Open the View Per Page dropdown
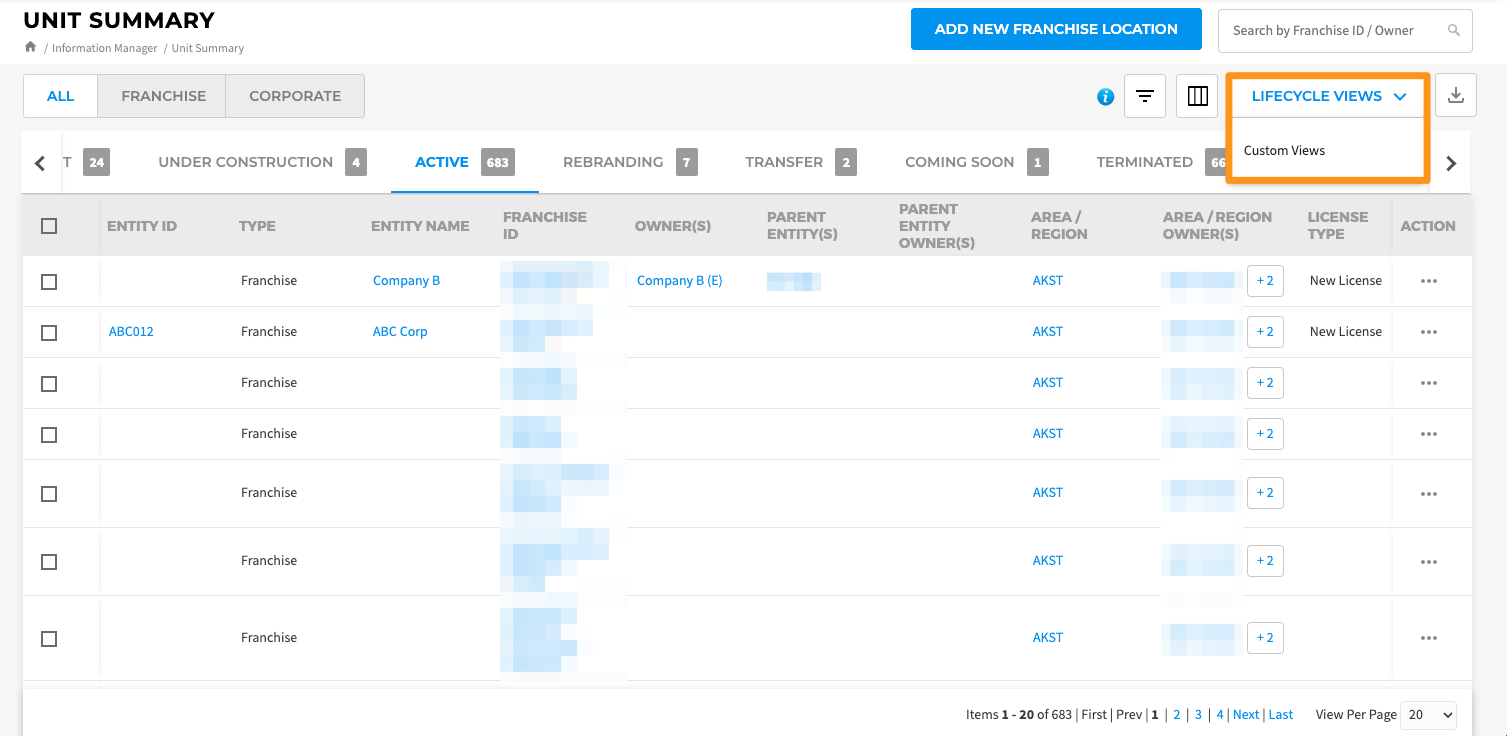Image resolution: width=1507 pixels, height=736 pixels. (1427, 714)
